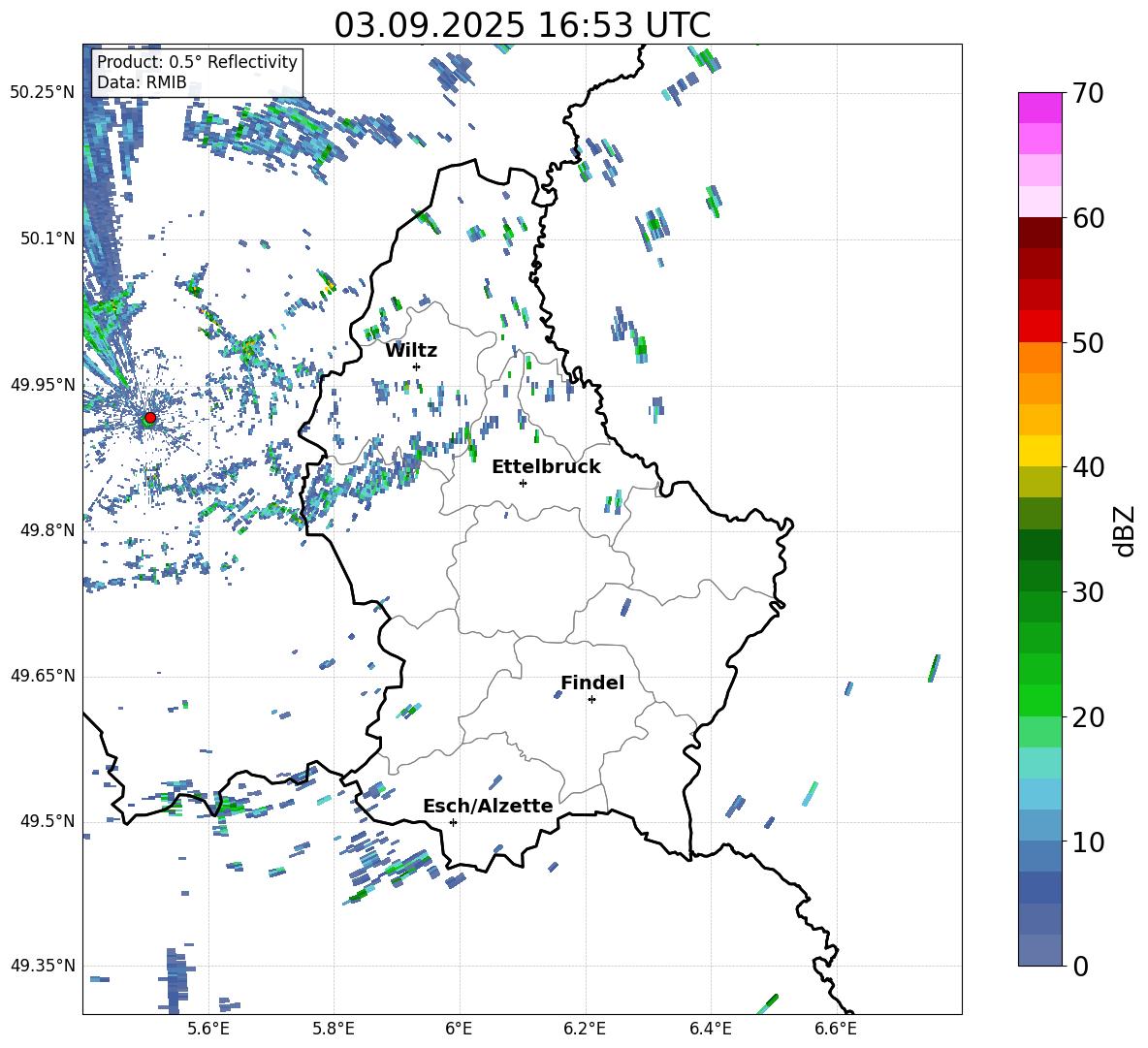Click the 49.35°N latitude label
Viewport: 1148px width, 1048px height.
(43, 966)
